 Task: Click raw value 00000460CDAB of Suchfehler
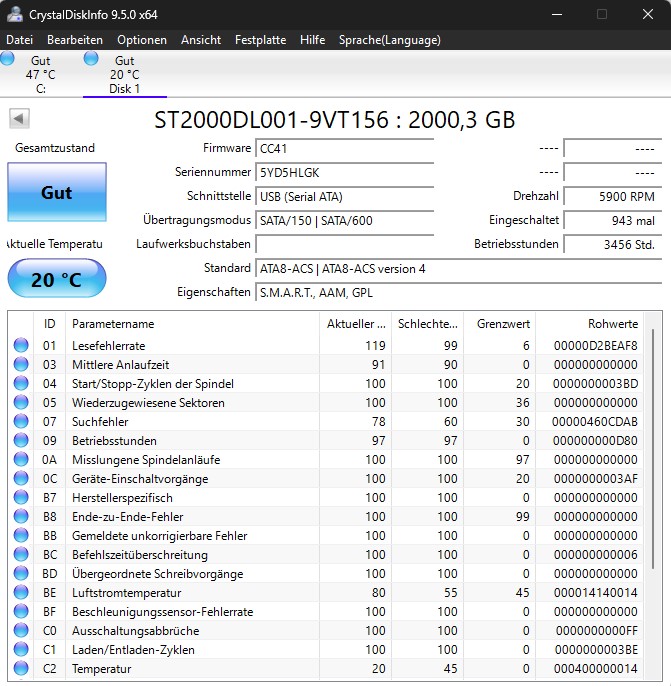595,421
